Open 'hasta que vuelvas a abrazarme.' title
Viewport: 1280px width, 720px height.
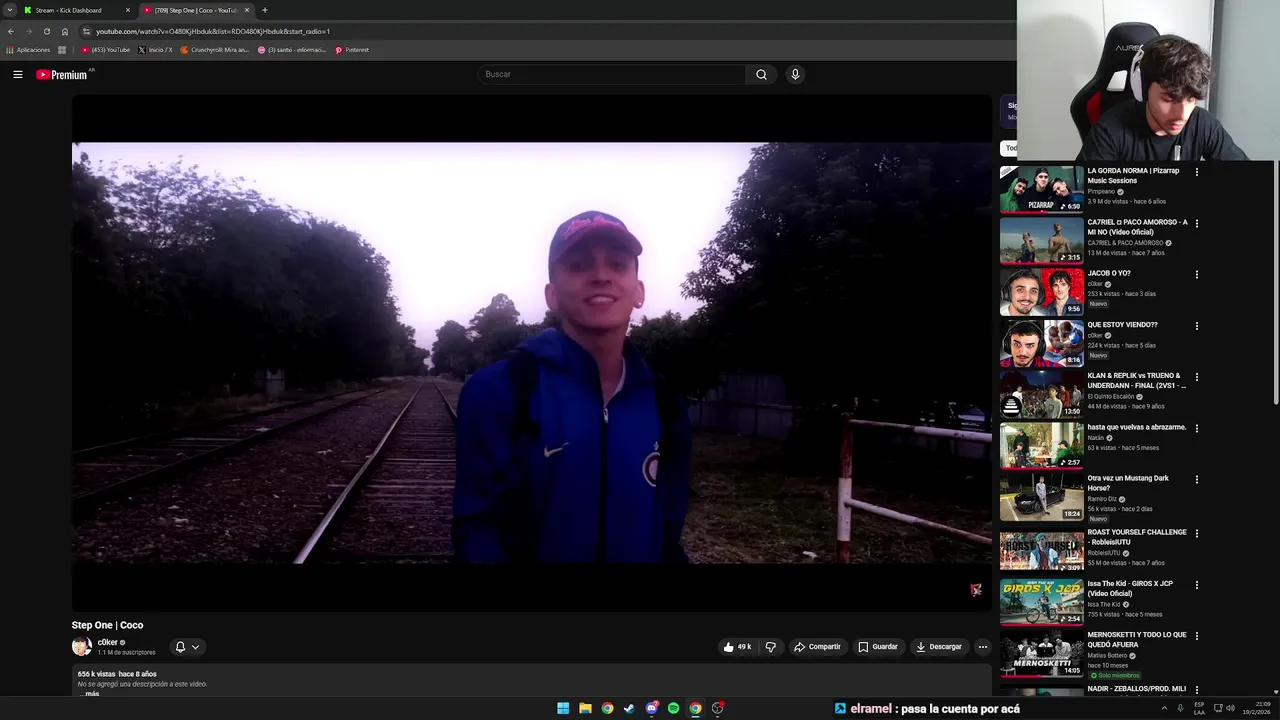point(1137,427)
